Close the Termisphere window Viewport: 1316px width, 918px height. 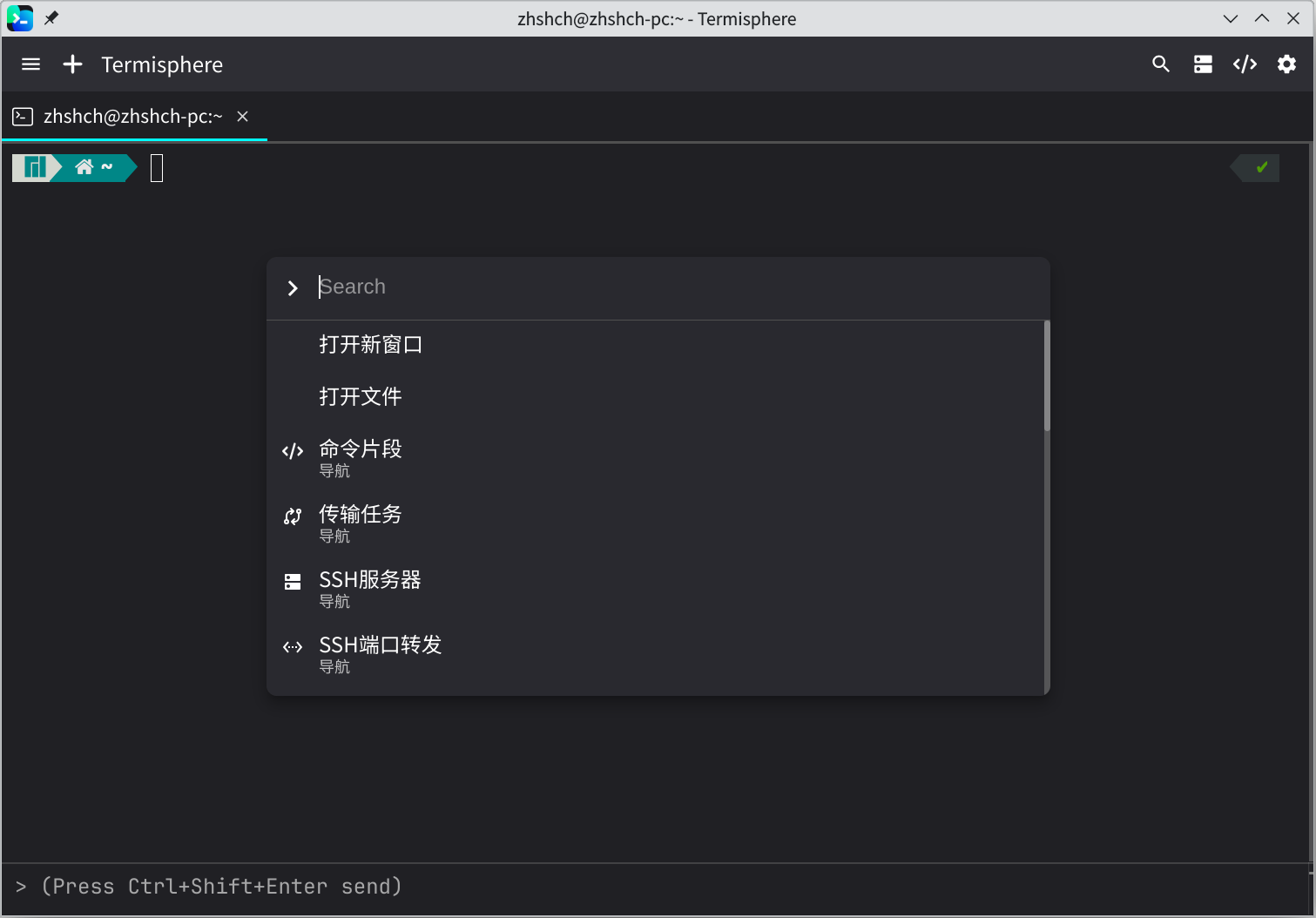1293,18
